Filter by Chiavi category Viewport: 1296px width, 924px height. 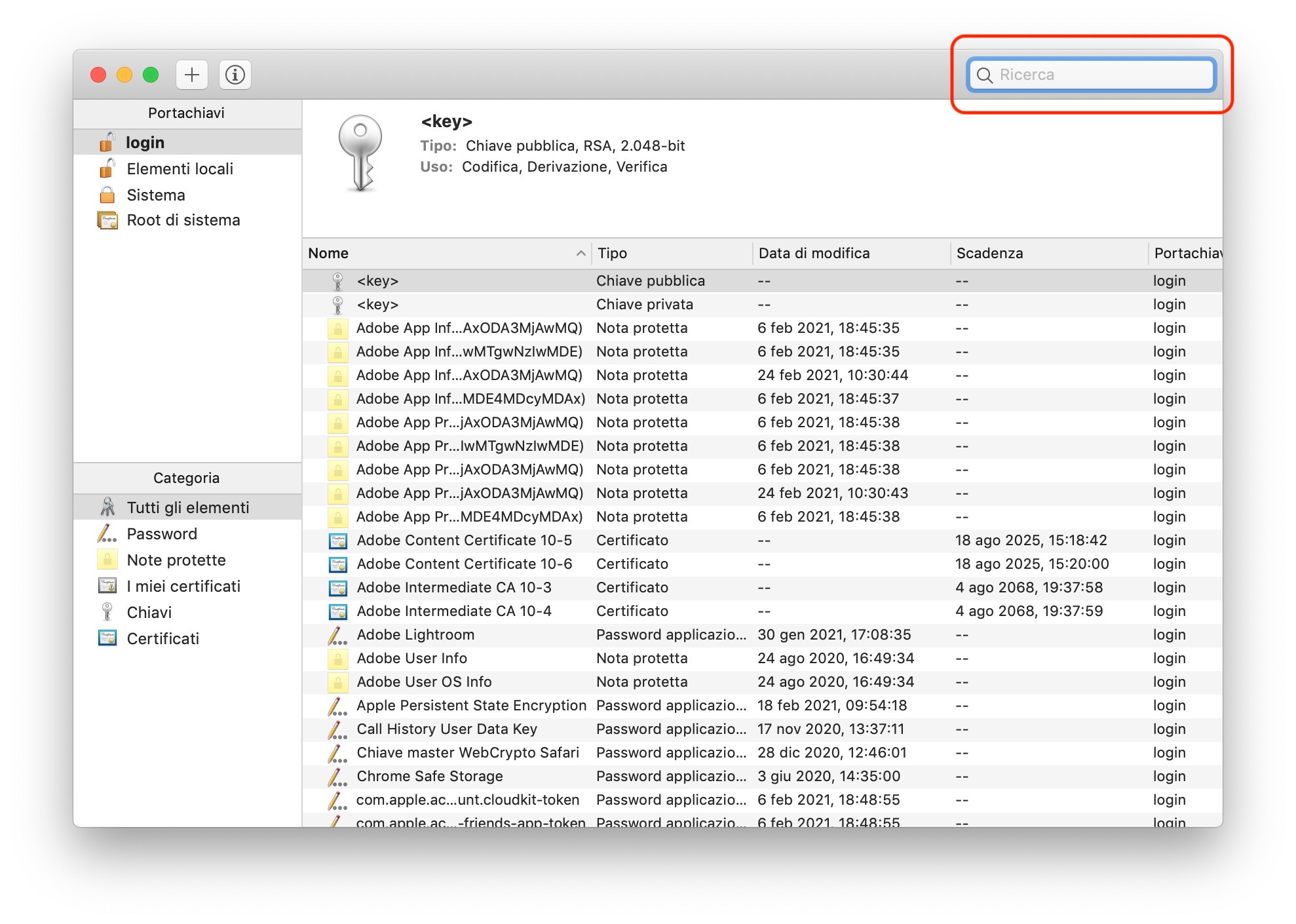[149, 612]
